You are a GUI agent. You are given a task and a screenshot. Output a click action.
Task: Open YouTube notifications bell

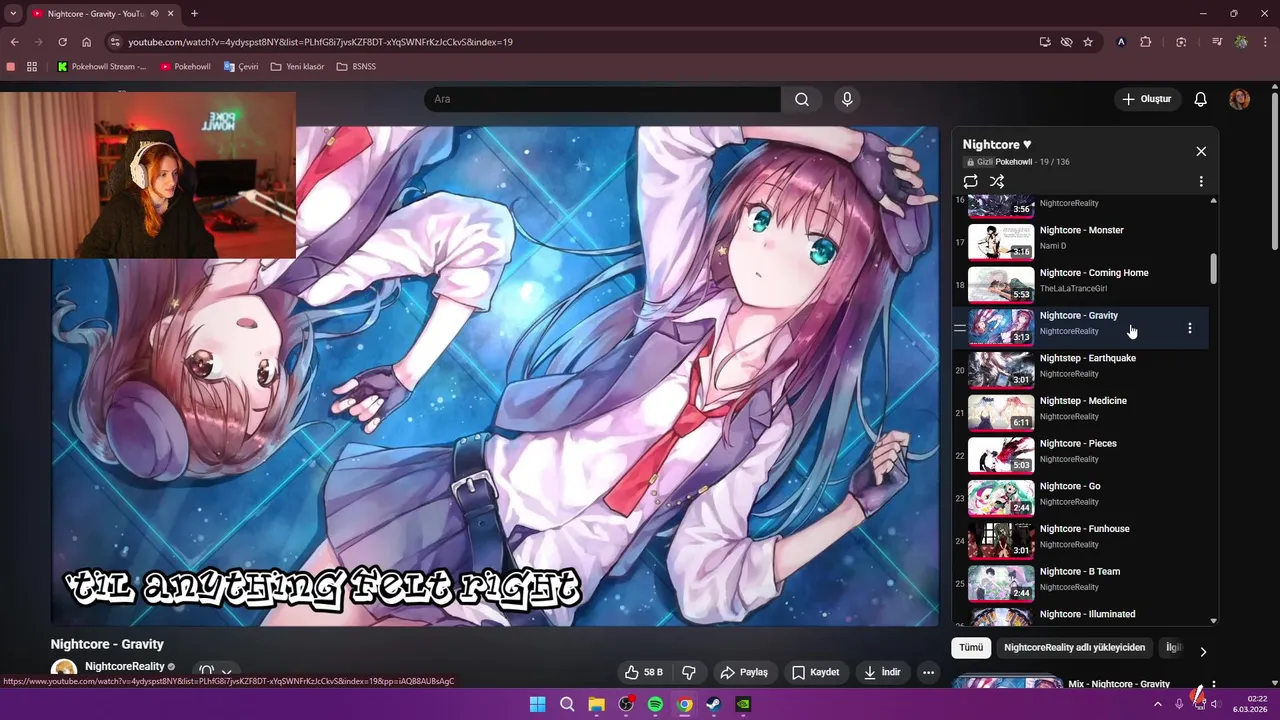coord(1201,99)
